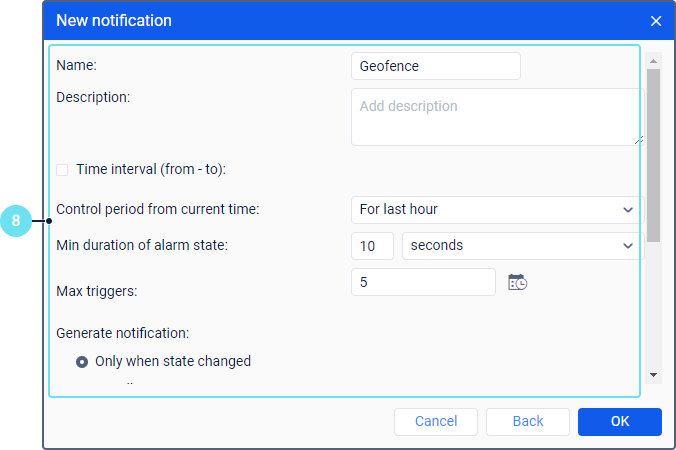Click the Max triggers field showing 5
Screen dimensions: 676x450
click(423, 283)
